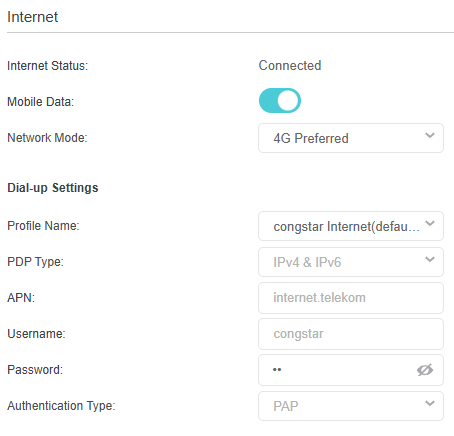Image resolution: width=454 pixels, height=436 pixels.
Task: Click the chevron arrow in PDP Type box
Action: click(x=430, y=259)
